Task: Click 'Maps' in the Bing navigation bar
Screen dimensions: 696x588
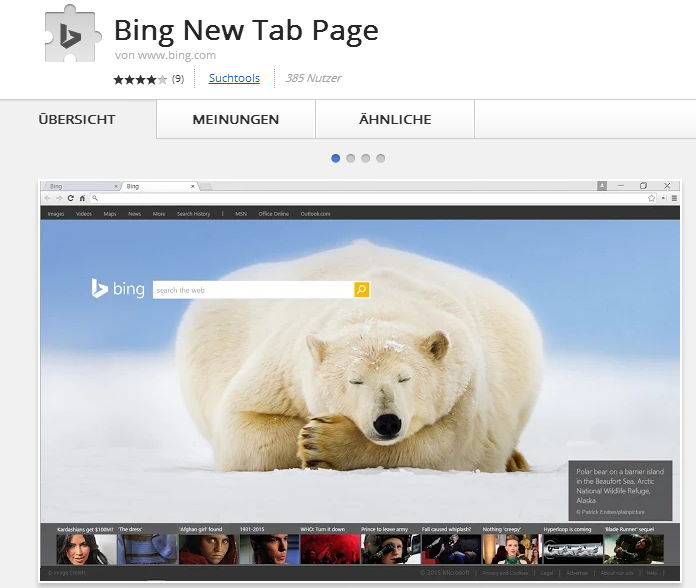Action: tap(110, 214)
